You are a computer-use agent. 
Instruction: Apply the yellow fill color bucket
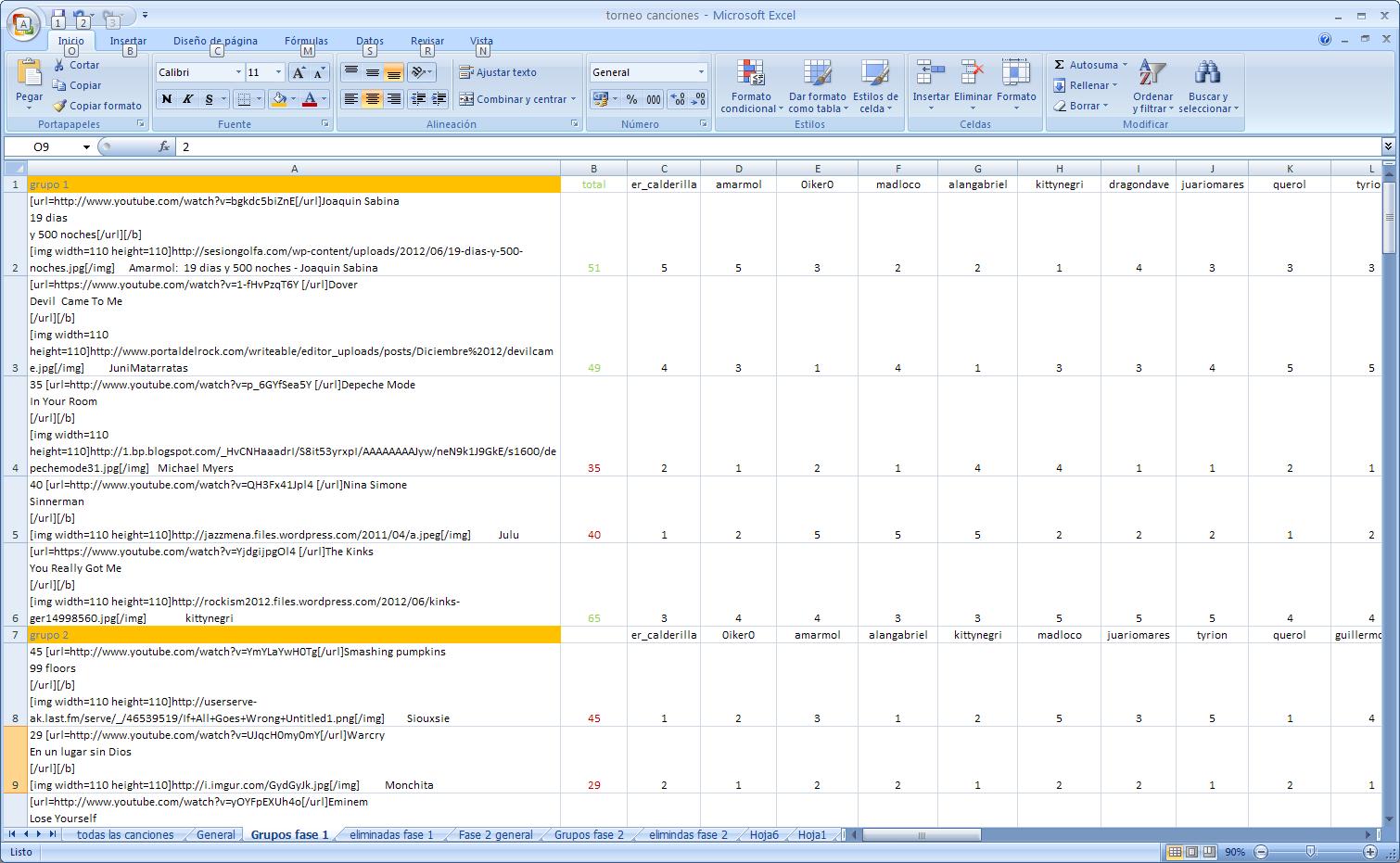pyautogui.click(x=278, y=99)
